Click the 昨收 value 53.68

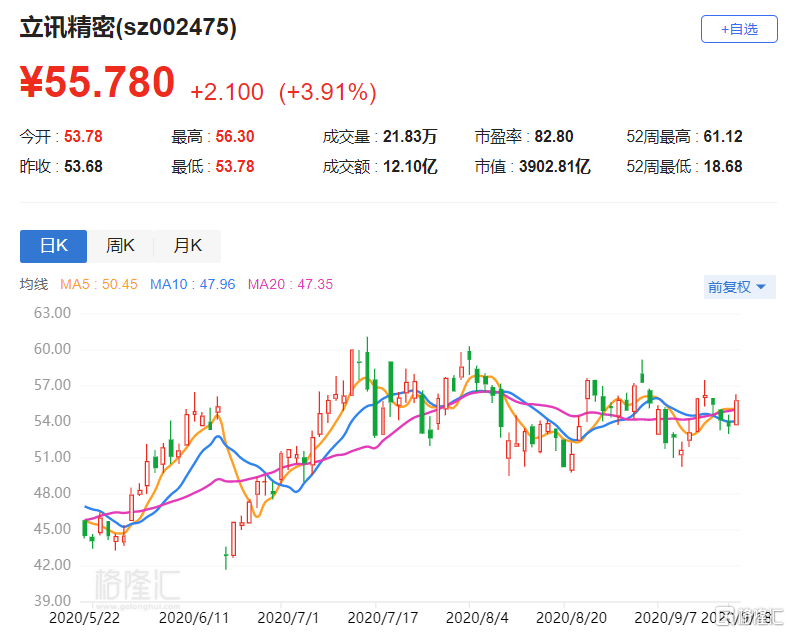pyautogui.click(x=83, y=166)
